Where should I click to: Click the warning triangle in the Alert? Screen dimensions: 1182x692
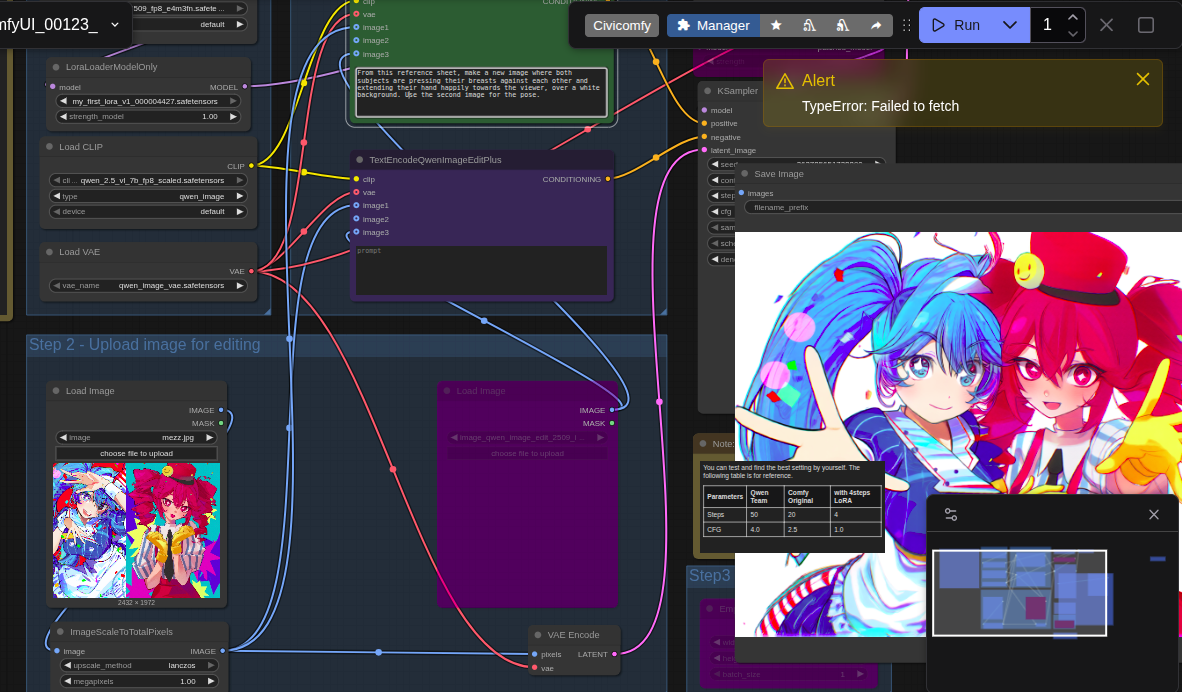point(785,81)
